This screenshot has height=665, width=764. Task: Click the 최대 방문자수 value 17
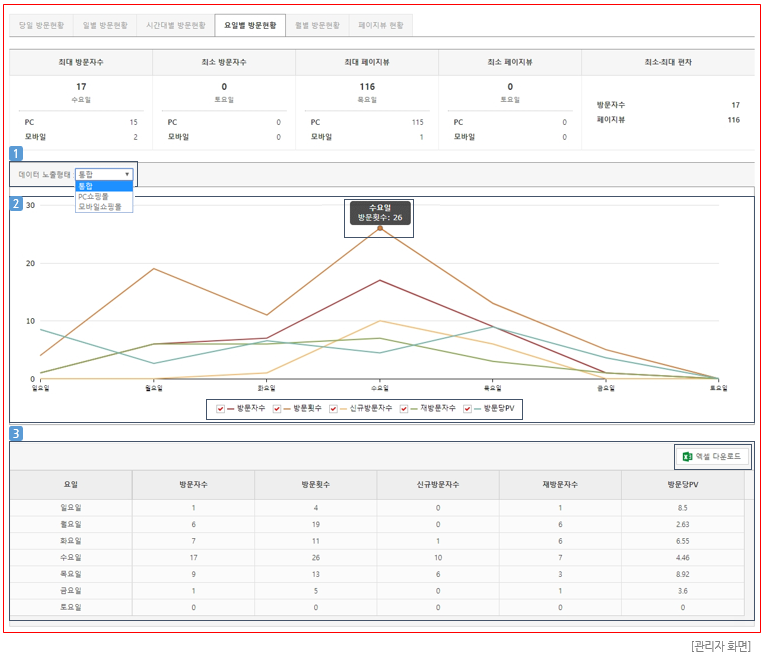(81, 87)
